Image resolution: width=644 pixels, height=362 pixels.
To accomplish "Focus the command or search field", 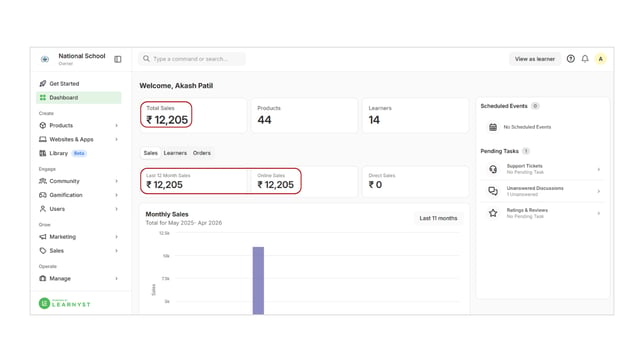I will [x=192, y=59].
